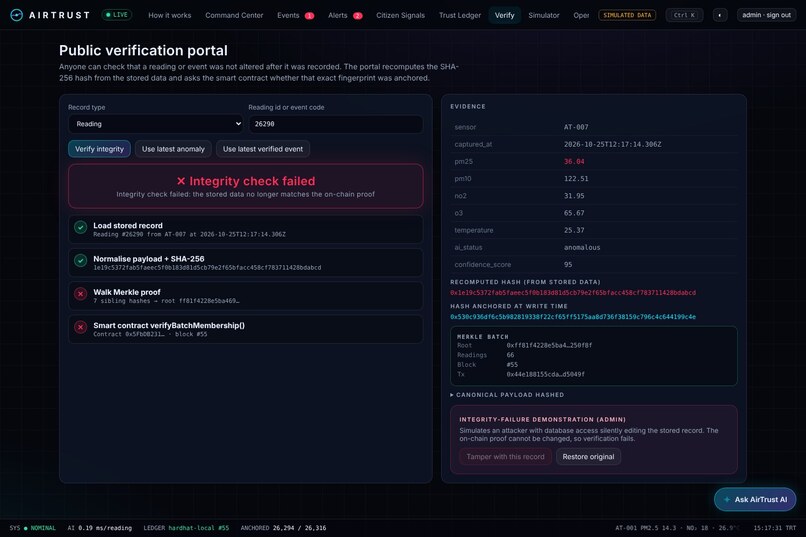The width and height of the screenshot is (806, 537).
Task: Click the green check icon on Load stored record
Action: [x=80, y=227]
